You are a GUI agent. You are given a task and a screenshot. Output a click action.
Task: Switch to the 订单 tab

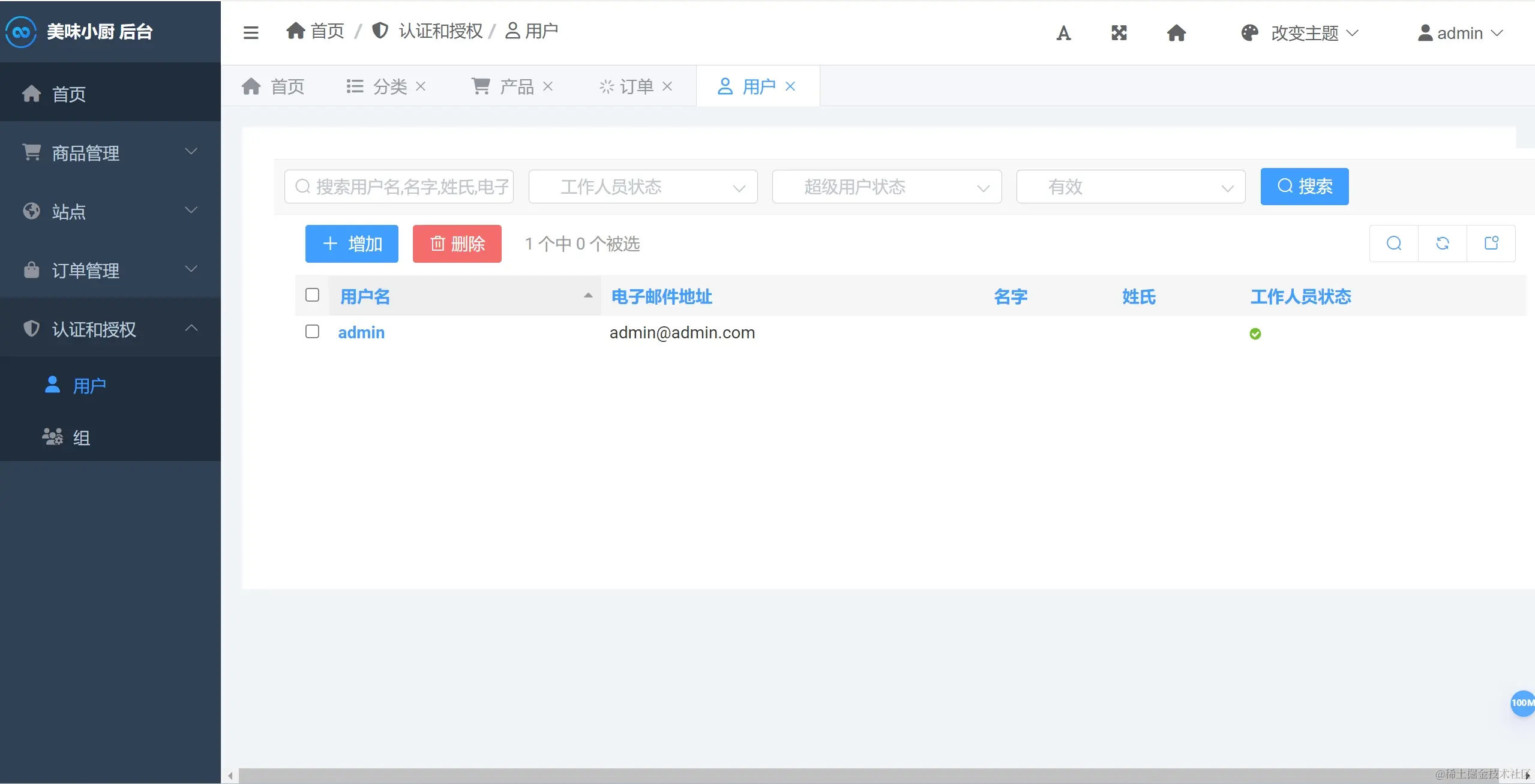click(x=635, y=86)
